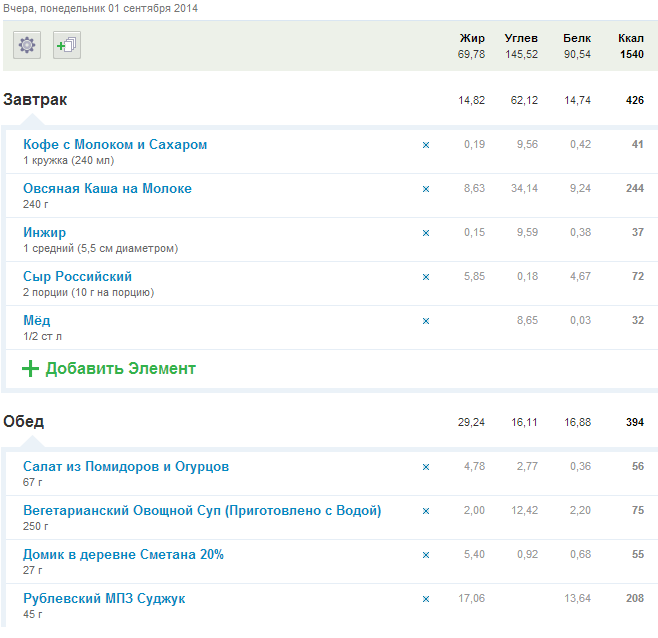Delete Сыр Российский with x icon
658x638 pixels.
point(425,277)
